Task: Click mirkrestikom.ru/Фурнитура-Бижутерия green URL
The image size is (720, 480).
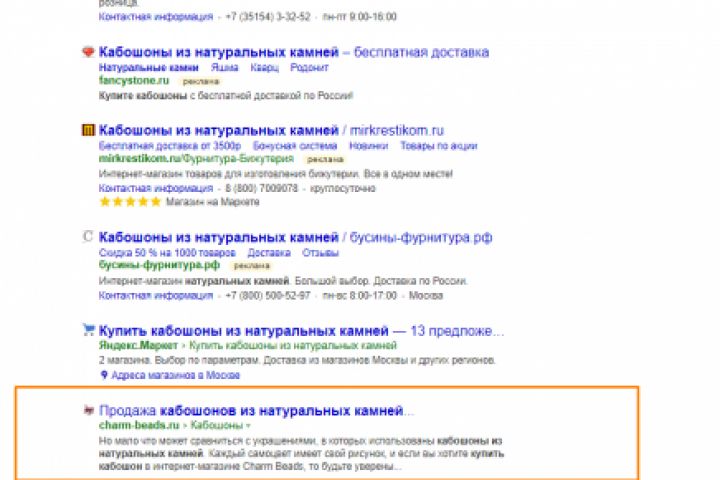Action: 196,158
